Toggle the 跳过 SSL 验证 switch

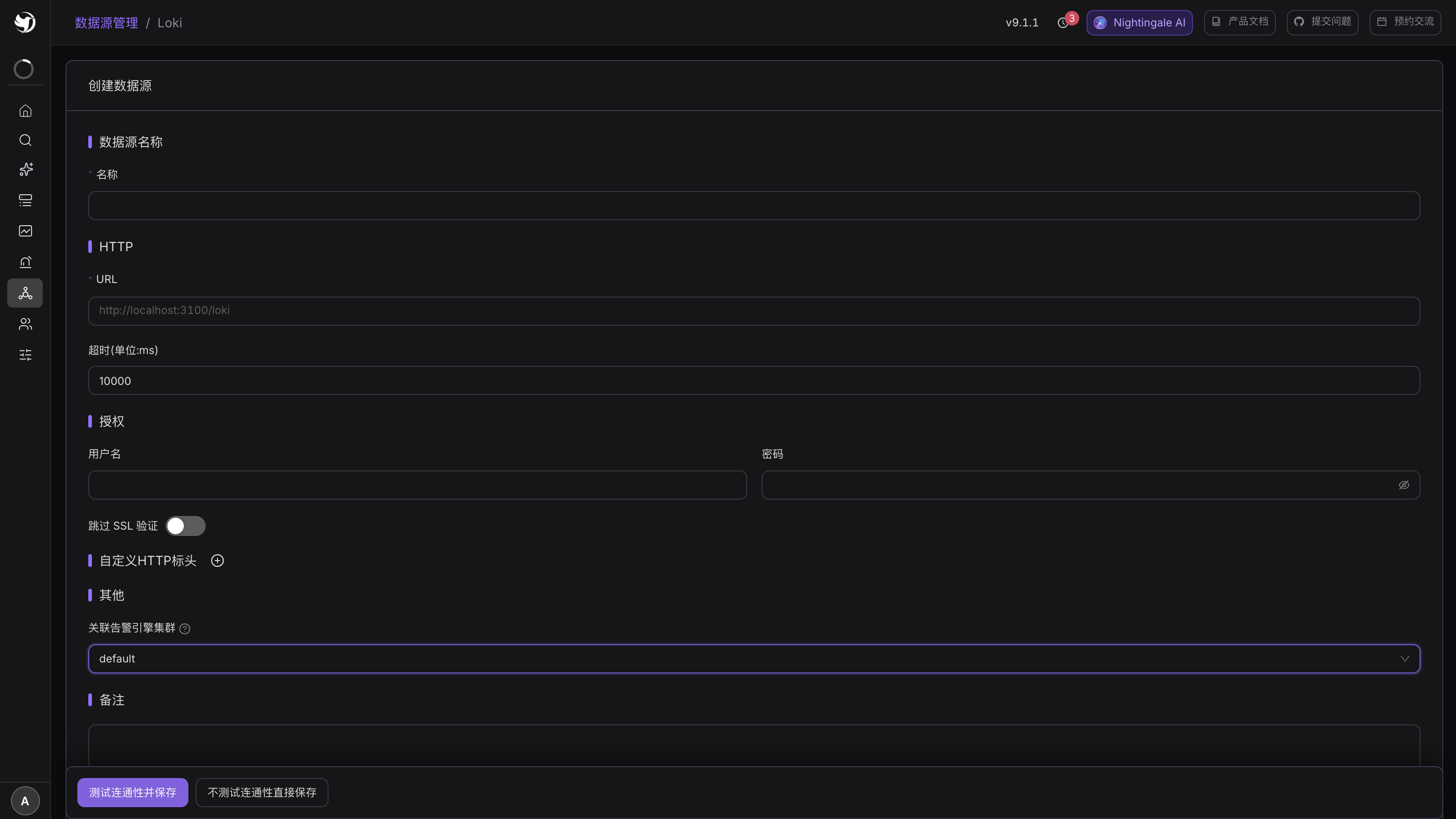185,526
